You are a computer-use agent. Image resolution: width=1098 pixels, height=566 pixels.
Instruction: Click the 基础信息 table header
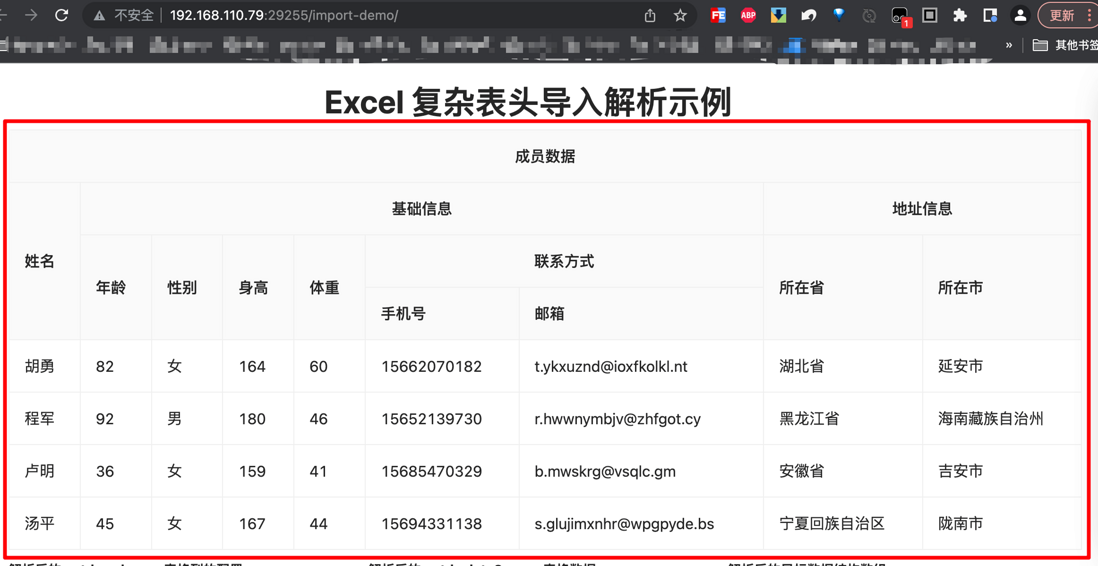pos(422,209)
